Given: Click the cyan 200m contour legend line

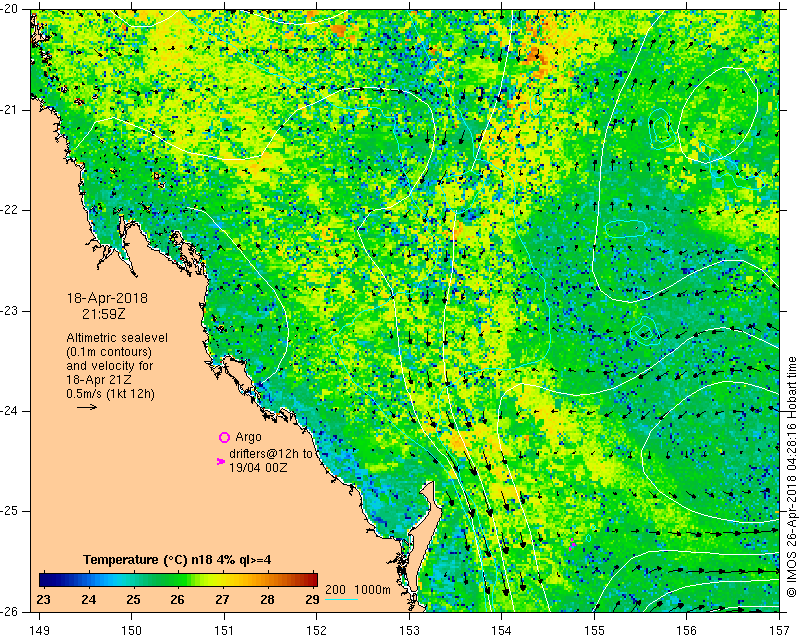Looking at the screenshot, I should click(x=341, y=599).
